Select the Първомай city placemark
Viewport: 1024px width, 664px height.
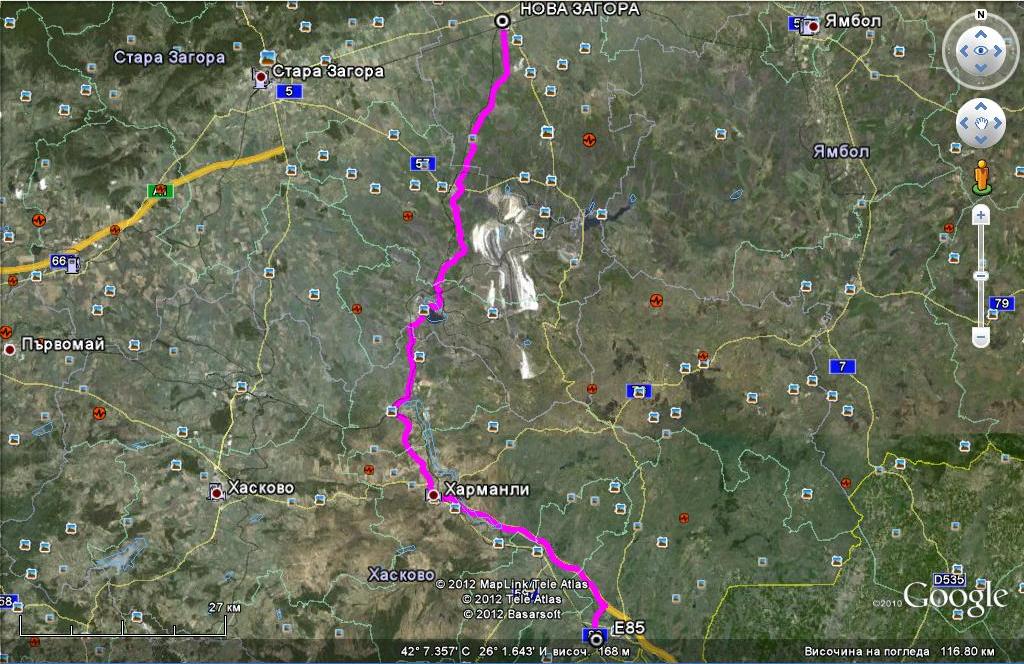[10, 350]
